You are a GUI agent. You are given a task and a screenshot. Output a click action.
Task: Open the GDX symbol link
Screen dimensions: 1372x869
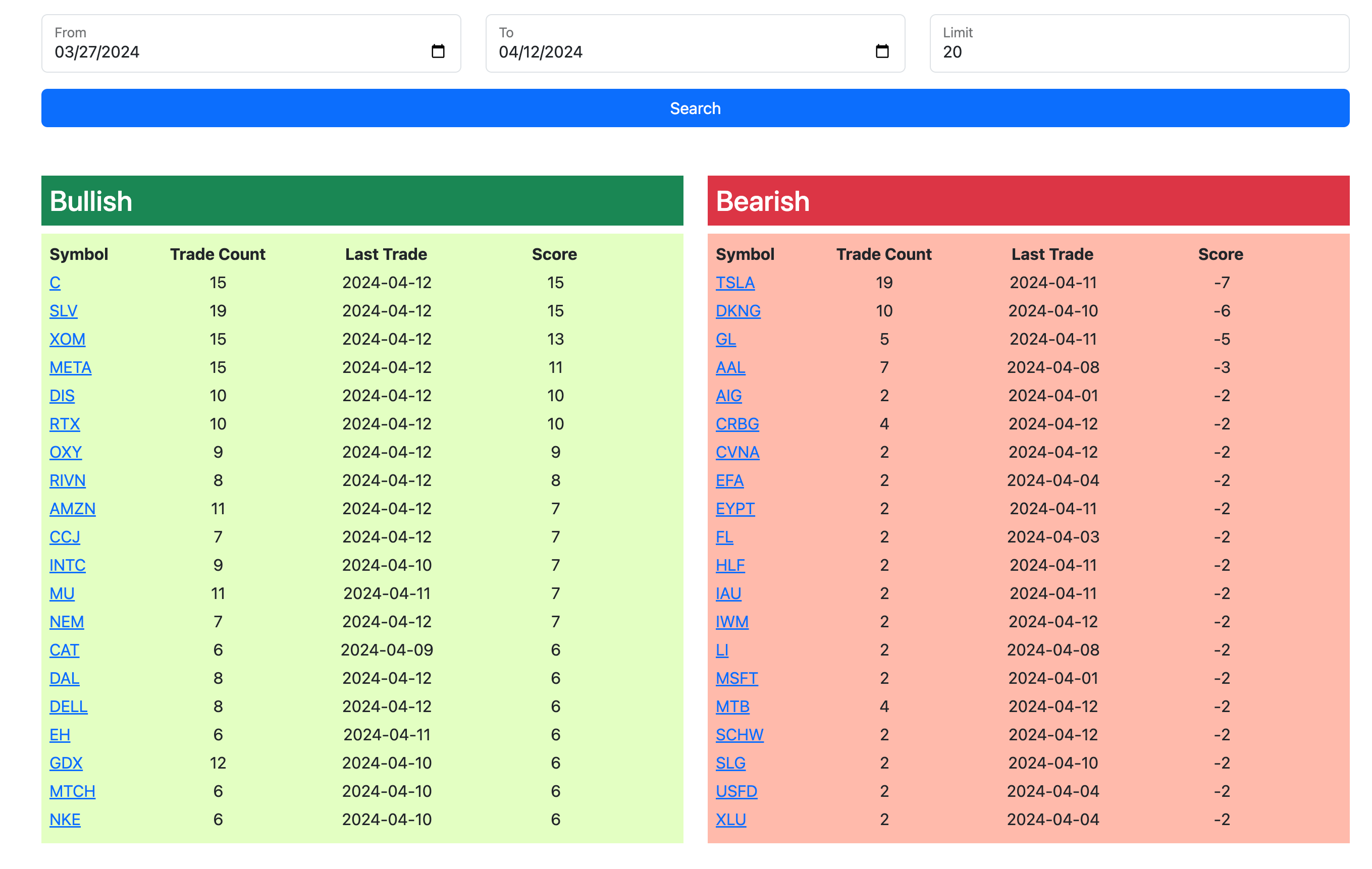(66, 763)
